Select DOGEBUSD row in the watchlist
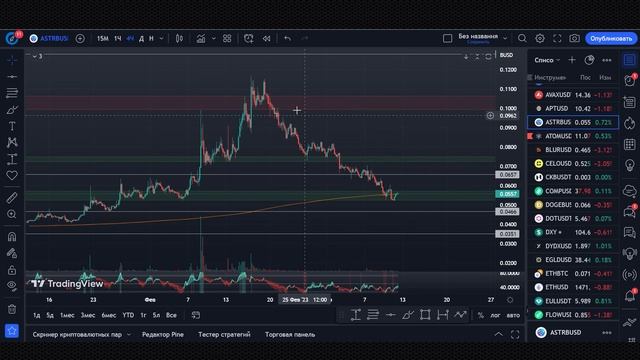640x360 pixels. [573, 204]
